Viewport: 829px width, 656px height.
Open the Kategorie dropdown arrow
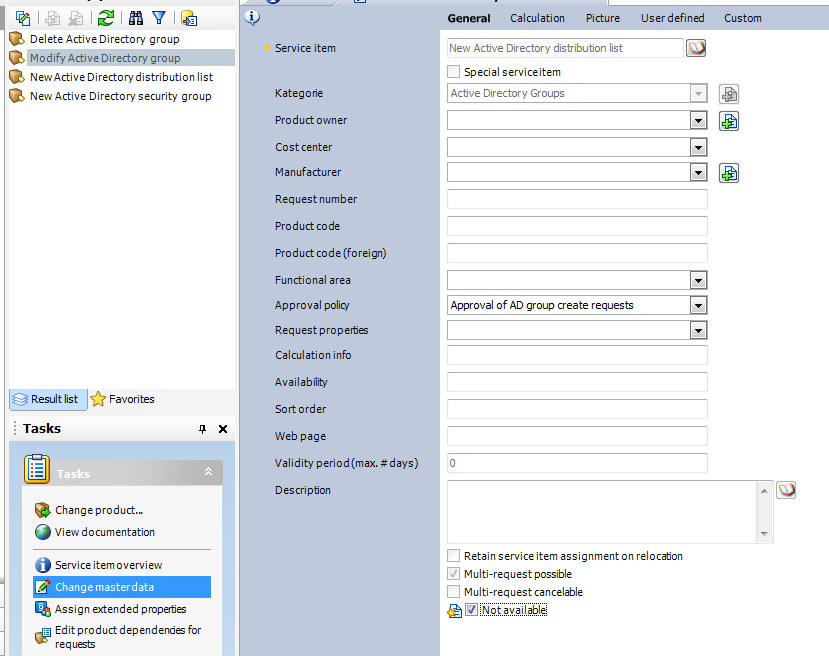(698, 94)
